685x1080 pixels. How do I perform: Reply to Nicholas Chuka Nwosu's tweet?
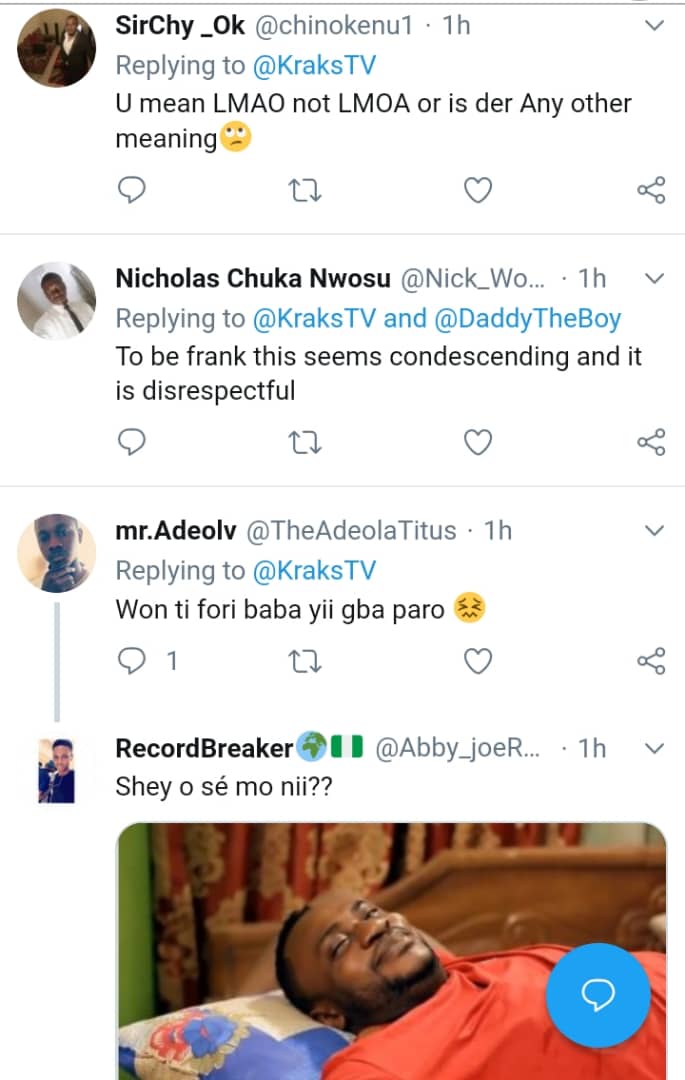point(132,441)
